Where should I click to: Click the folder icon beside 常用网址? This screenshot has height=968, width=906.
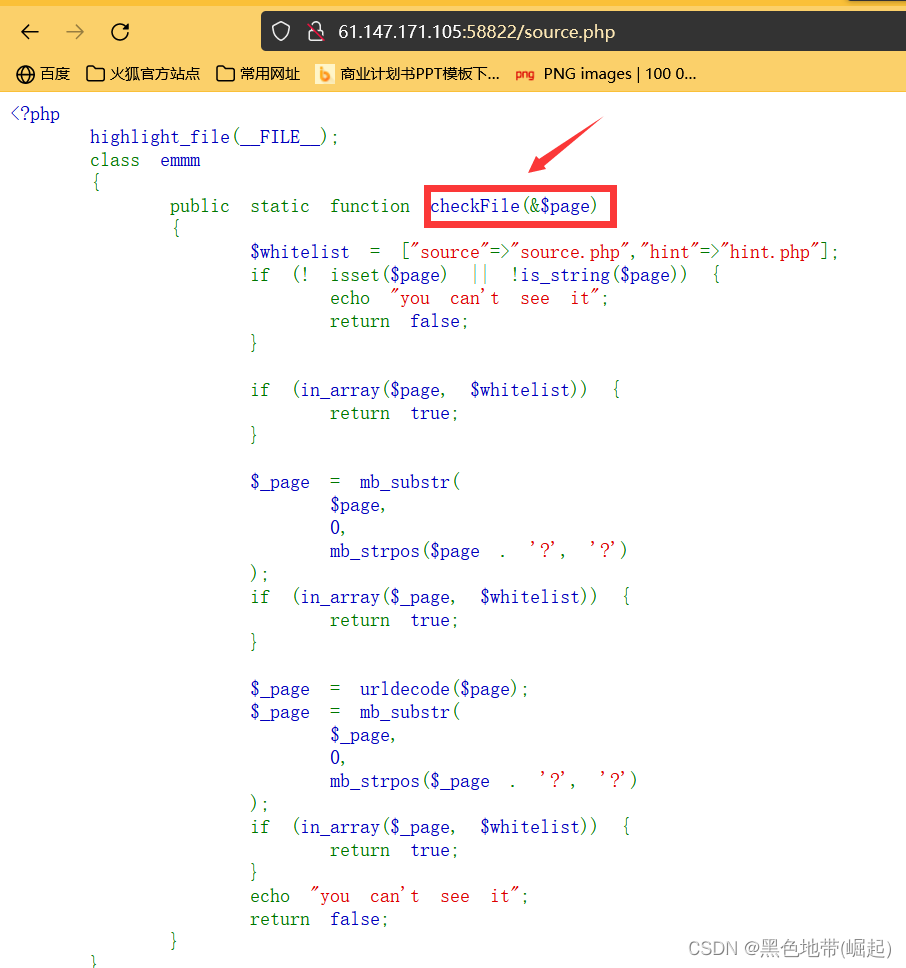[x=225, y=74]
